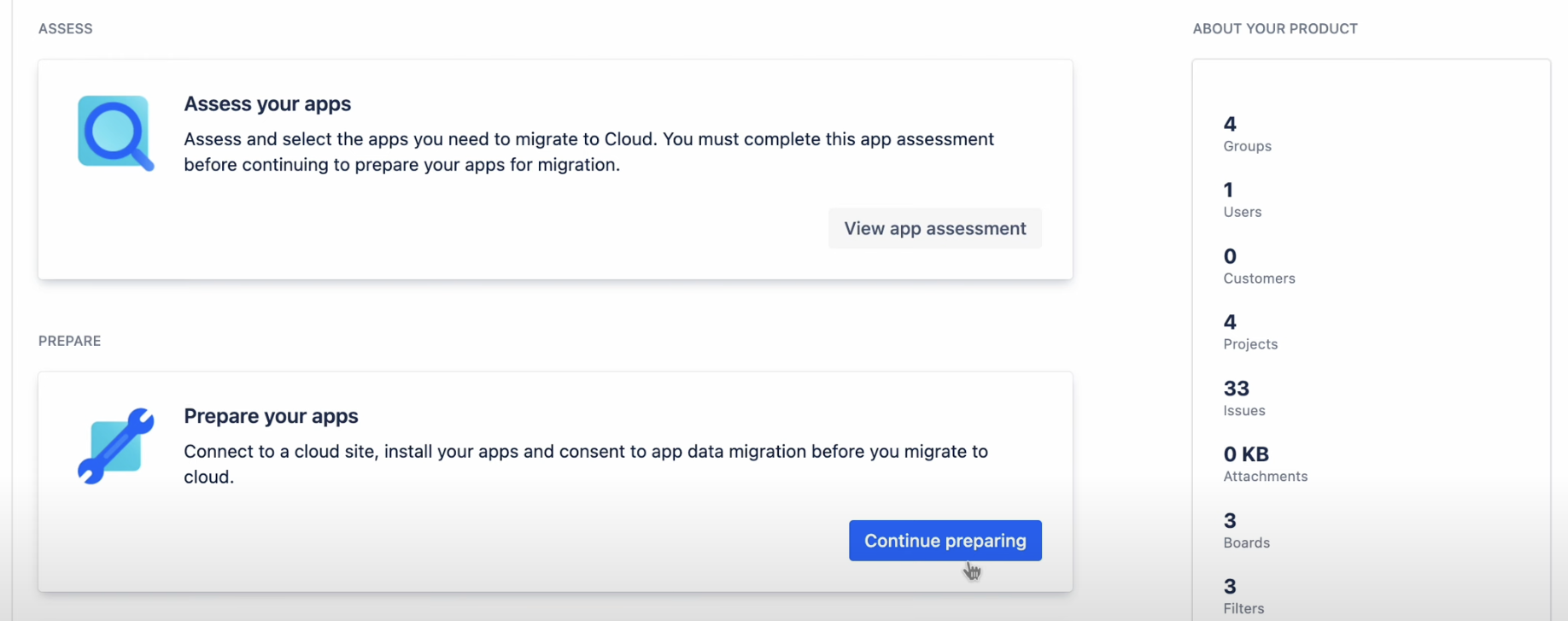Click the wrench Prepare apps icon

(115, 445)
